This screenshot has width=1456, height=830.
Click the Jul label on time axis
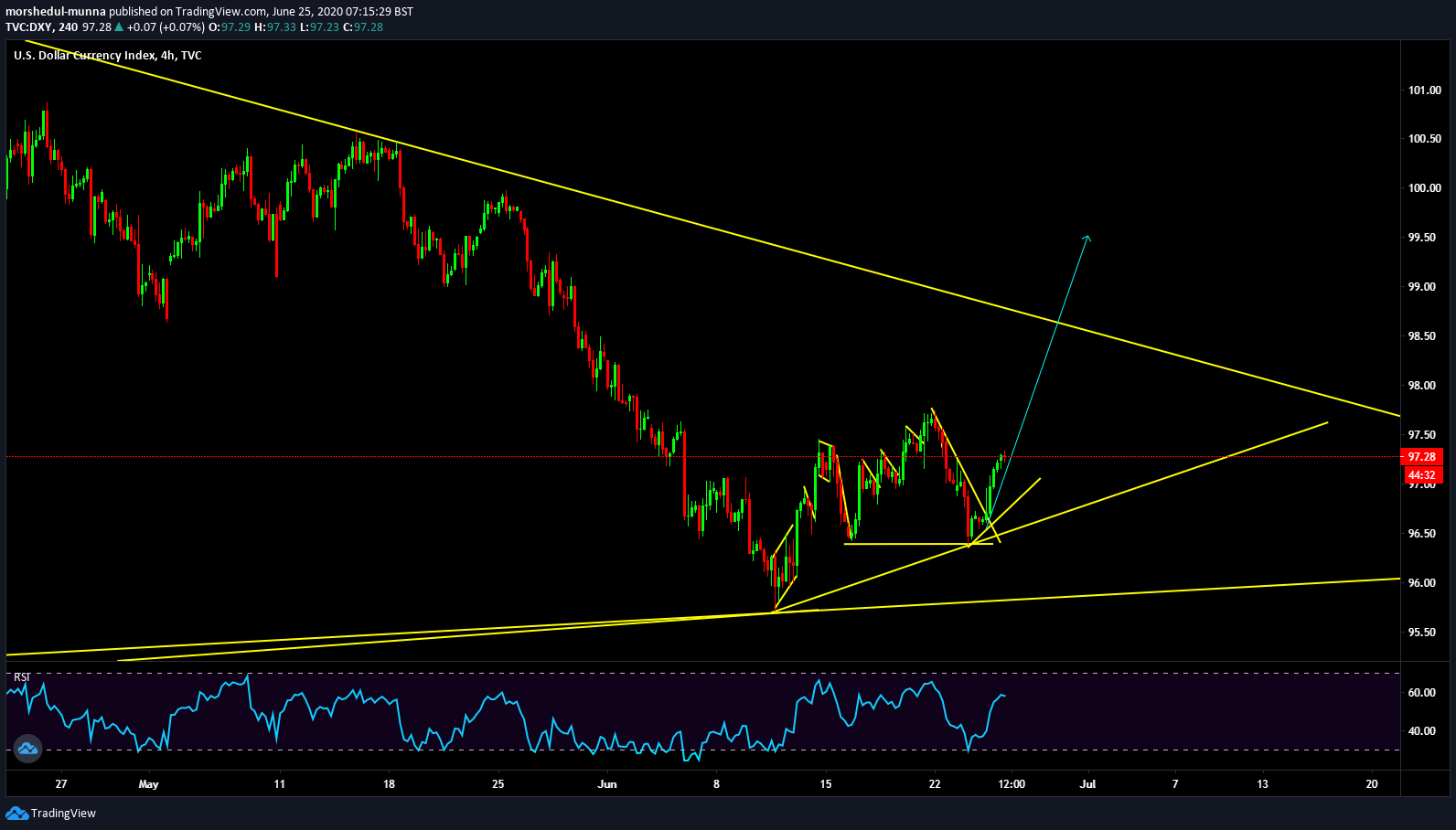coord(1088,784)
